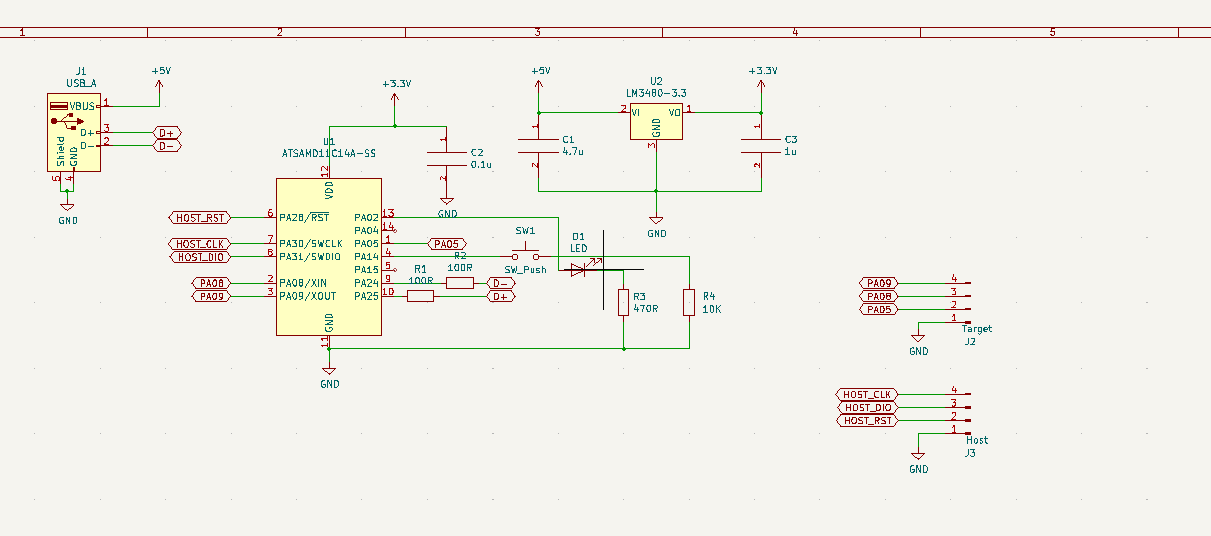Click the 'PA28/RST' pin name on U1
The width and height of the screenshot is (1211, 536).
(305, 217)
